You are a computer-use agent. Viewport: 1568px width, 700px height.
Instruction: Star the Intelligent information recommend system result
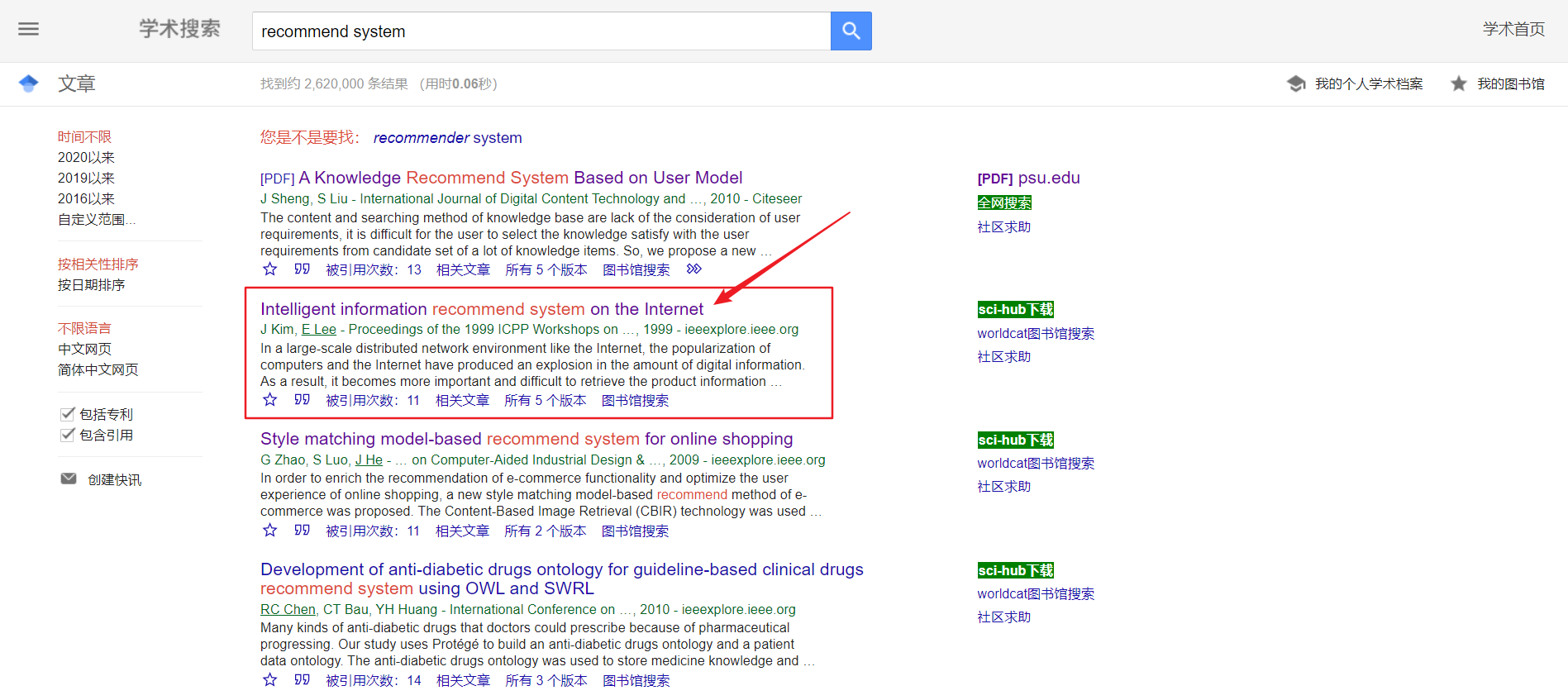[269, 400]
